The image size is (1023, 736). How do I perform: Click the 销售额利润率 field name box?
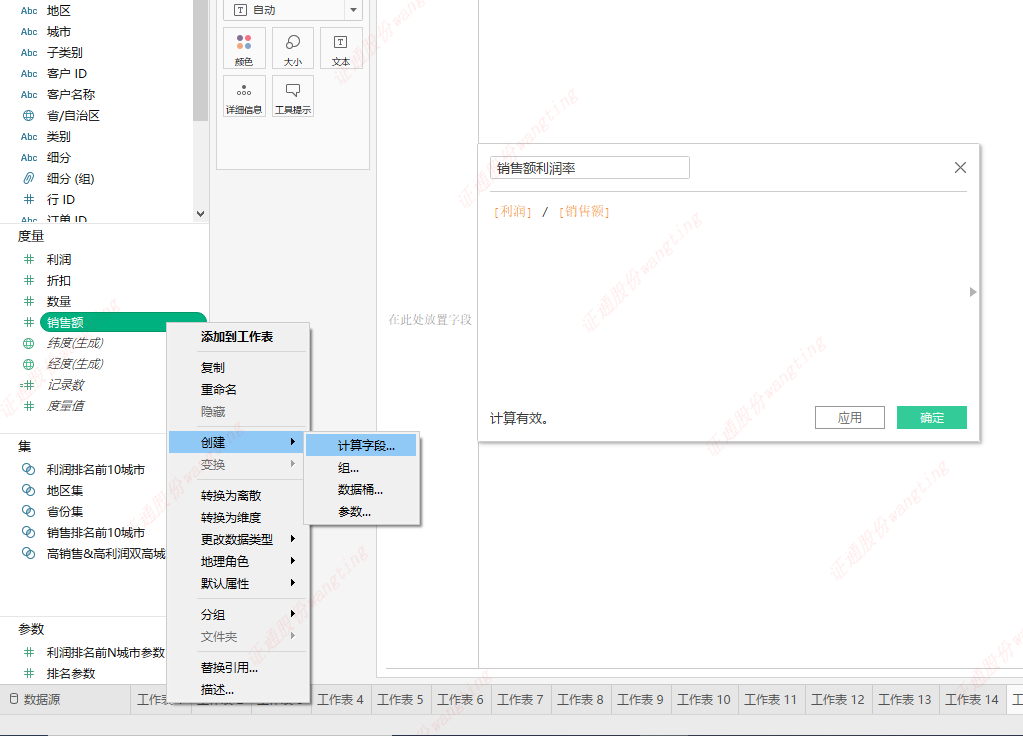pos(590,168)
